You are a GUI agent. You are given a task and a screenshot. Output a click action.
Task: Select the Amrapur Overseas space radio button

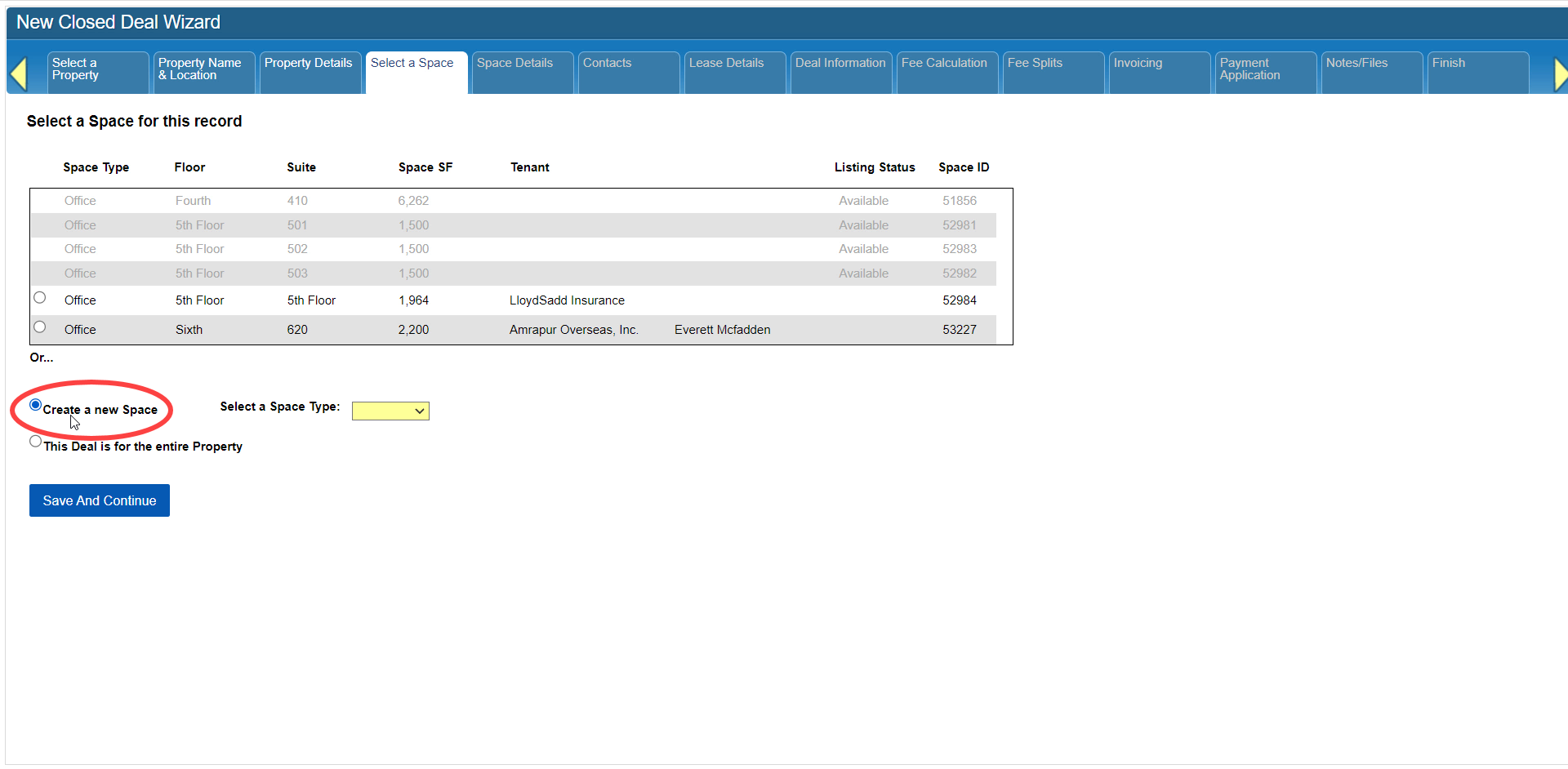click(39, 327)
